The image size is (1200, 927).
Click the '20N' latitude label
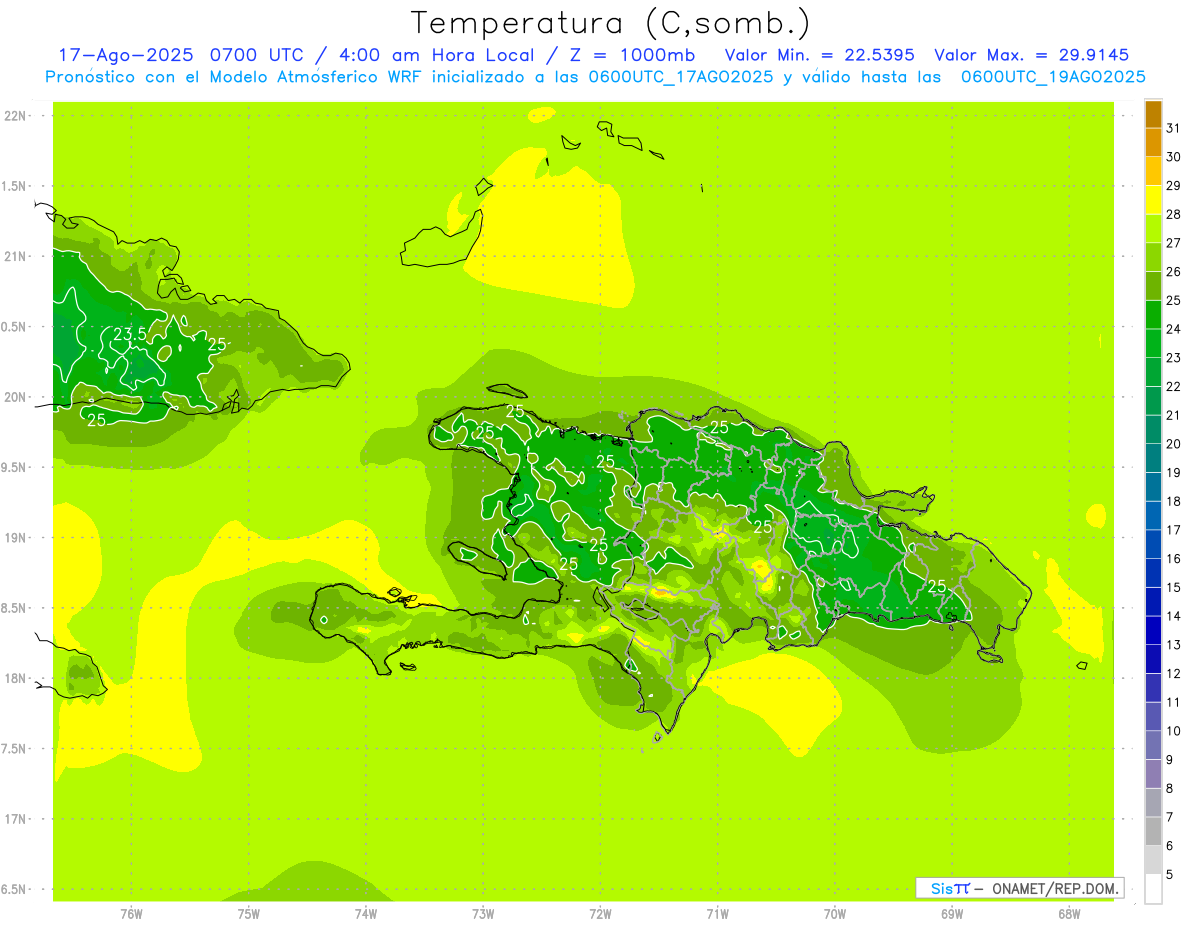[x=15, y=397]
